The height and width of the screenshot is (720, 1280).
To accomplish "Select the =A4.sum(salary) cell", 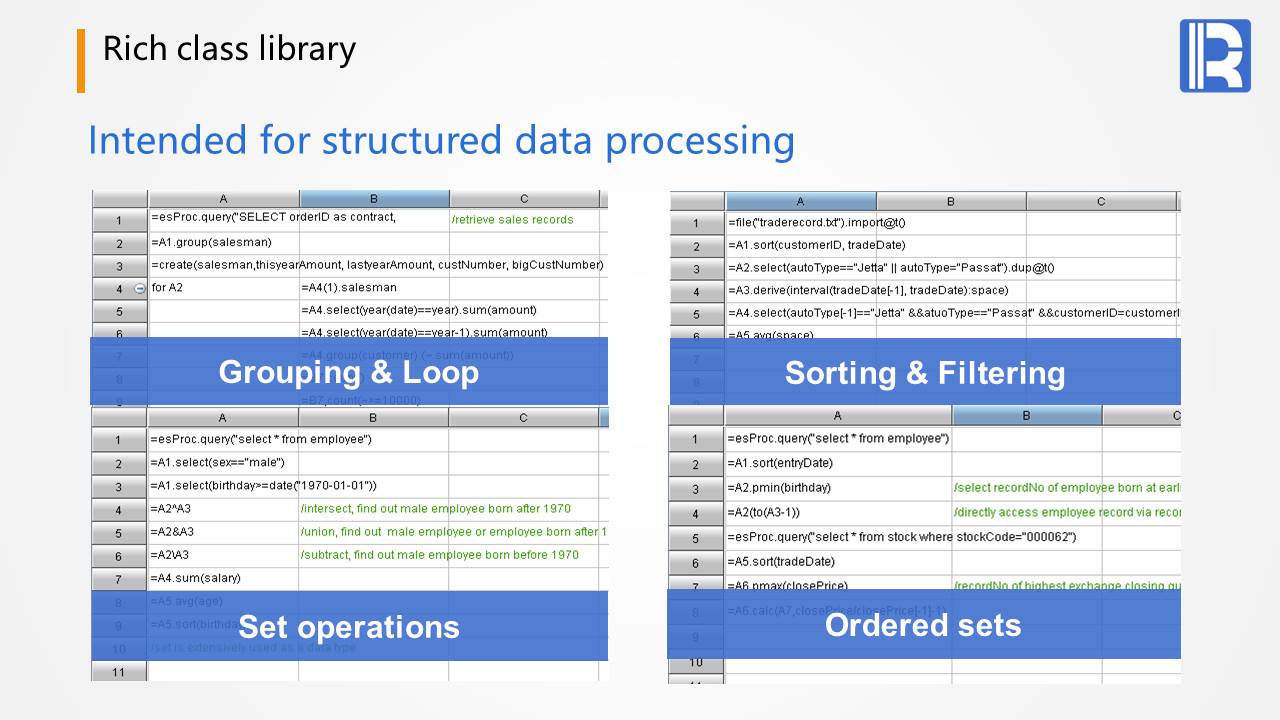I will (x=222, y=578).
